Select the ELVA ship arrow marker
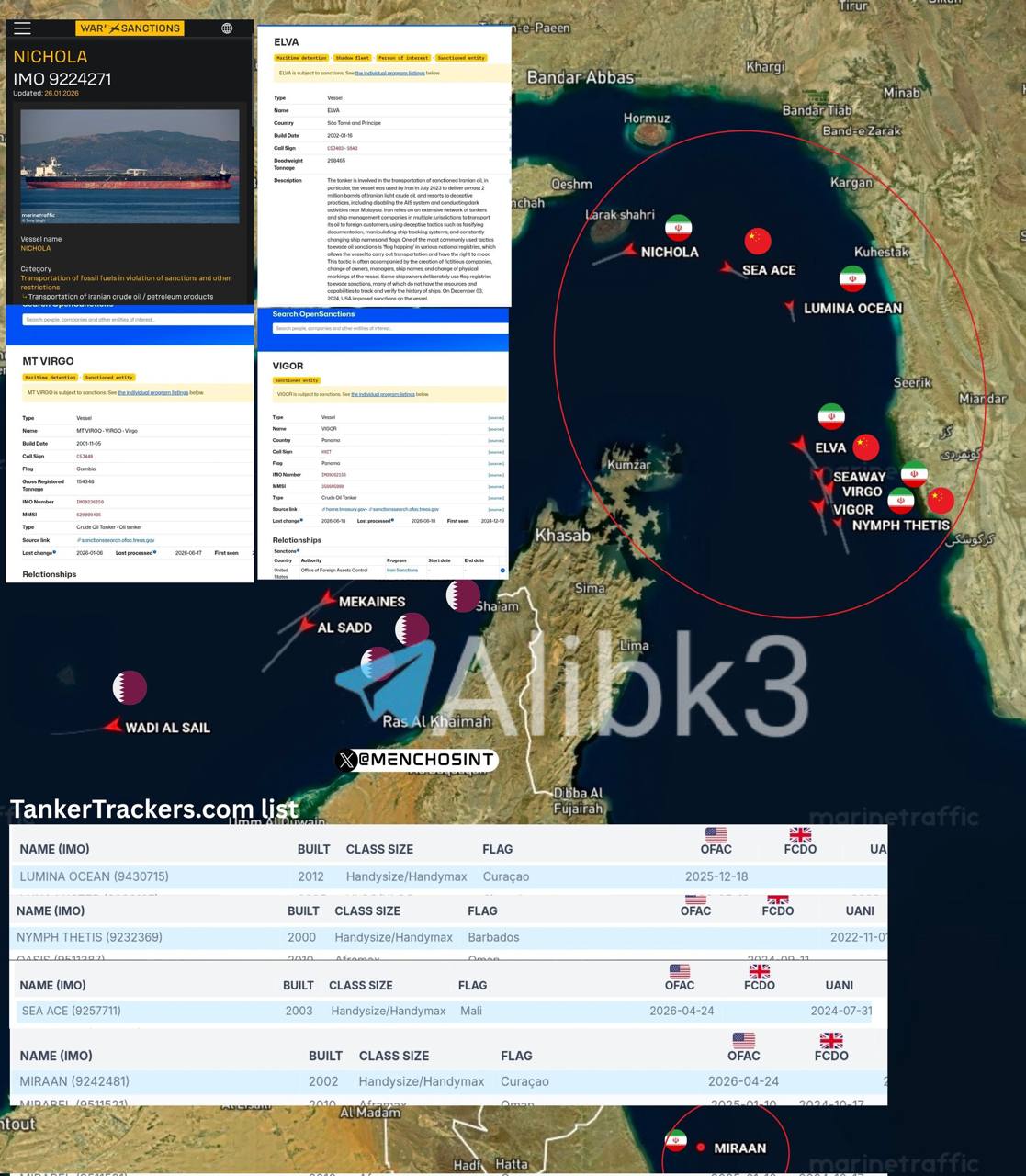The image size is (1026, 1176). tap(800, 446)
